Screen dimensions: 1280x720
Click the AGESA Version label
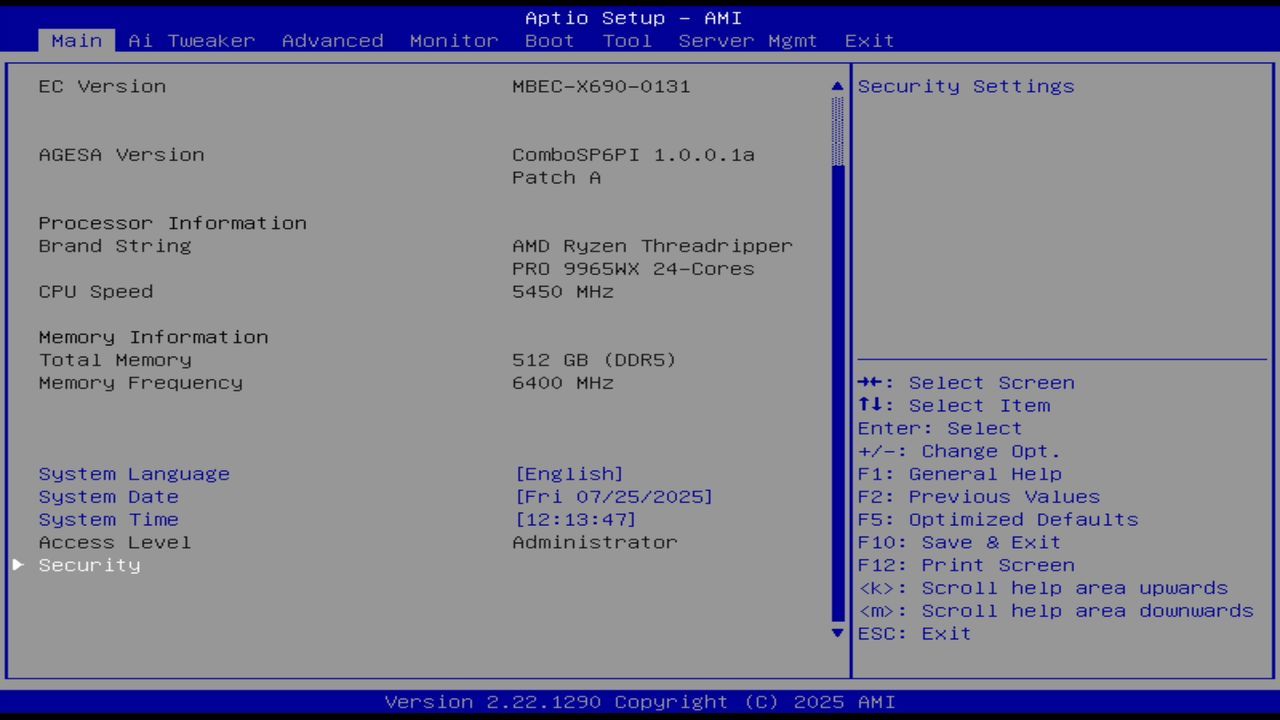122,155
